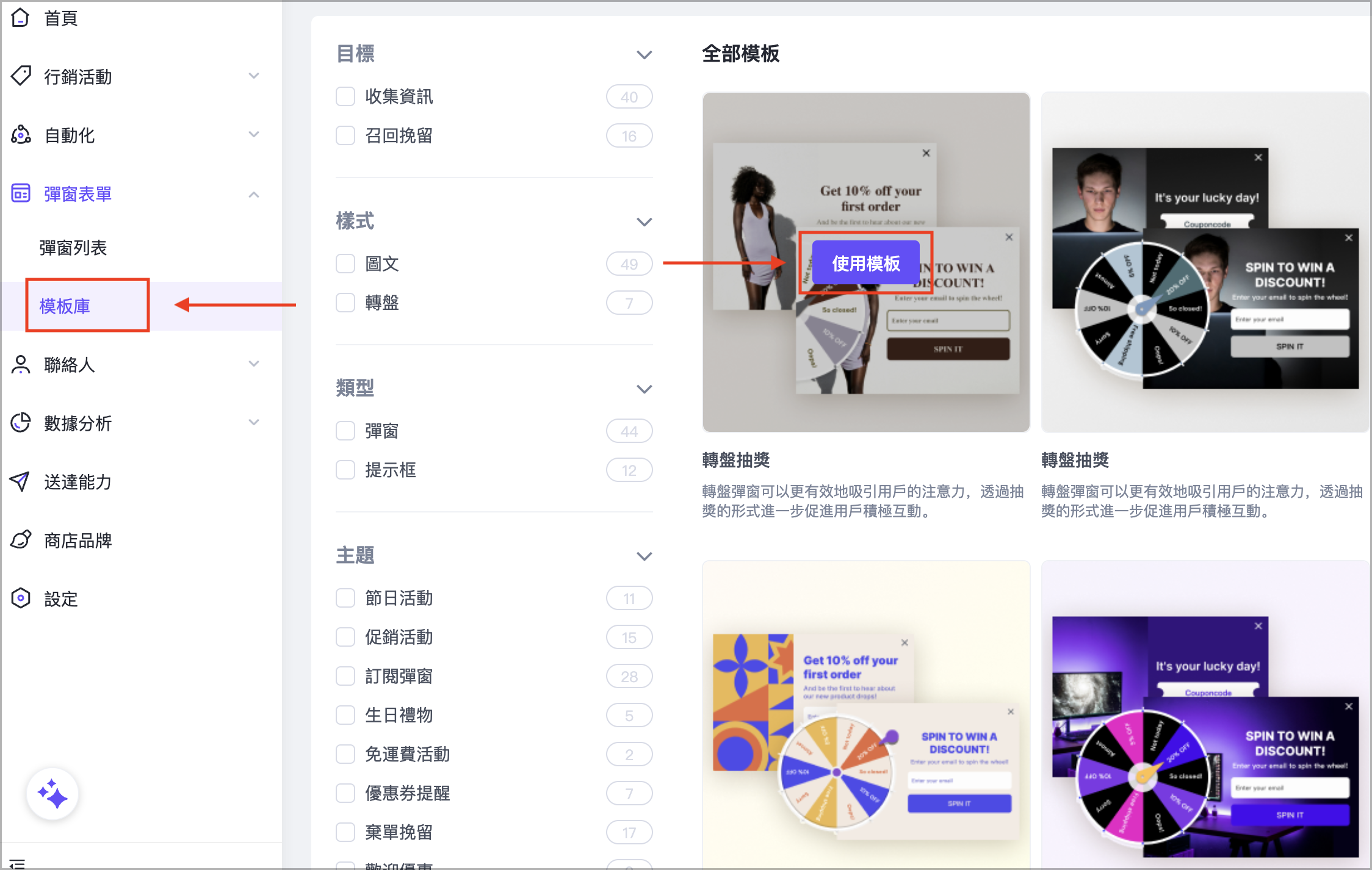Image resolution: width=1372 pixels, height=870 pixels.
Task: Open 彈窗列表 in the sidebar
Action: (73, 248)
